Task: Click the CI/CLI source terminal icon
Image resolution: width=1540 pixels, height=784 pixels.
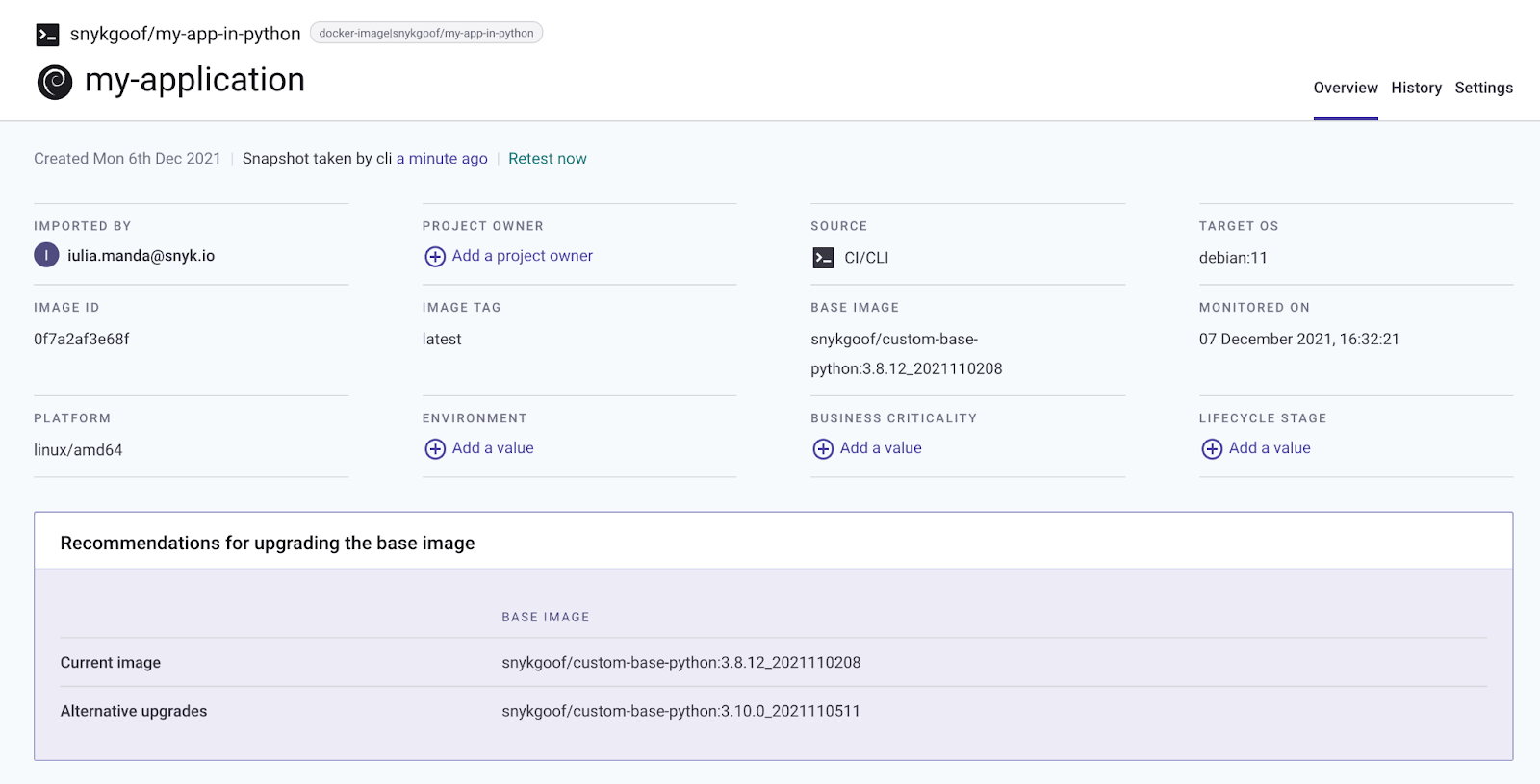Action: tap(823, 258)
